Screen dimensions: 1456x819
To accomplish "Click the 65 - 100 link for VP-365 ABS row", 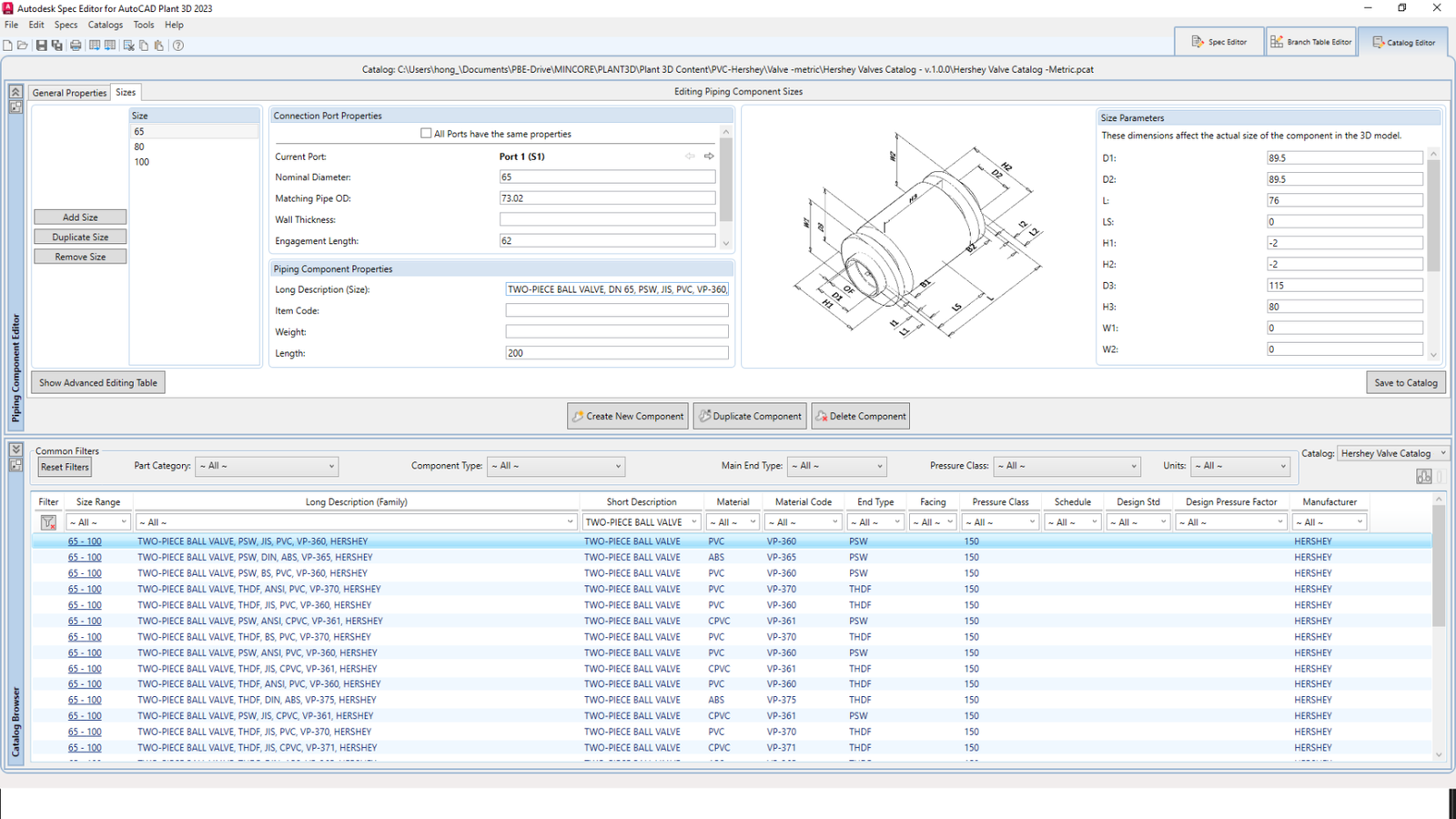I will pos(85,558).
